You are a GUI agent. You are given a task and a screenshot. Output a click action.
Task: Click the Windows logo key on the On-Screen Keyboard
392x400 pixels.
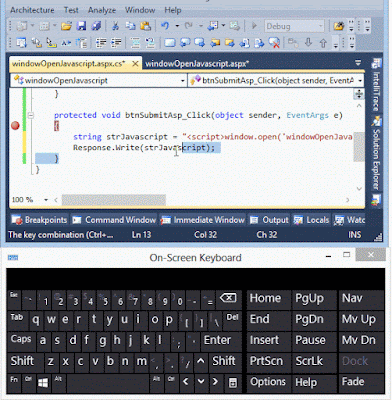click(43, 383)
